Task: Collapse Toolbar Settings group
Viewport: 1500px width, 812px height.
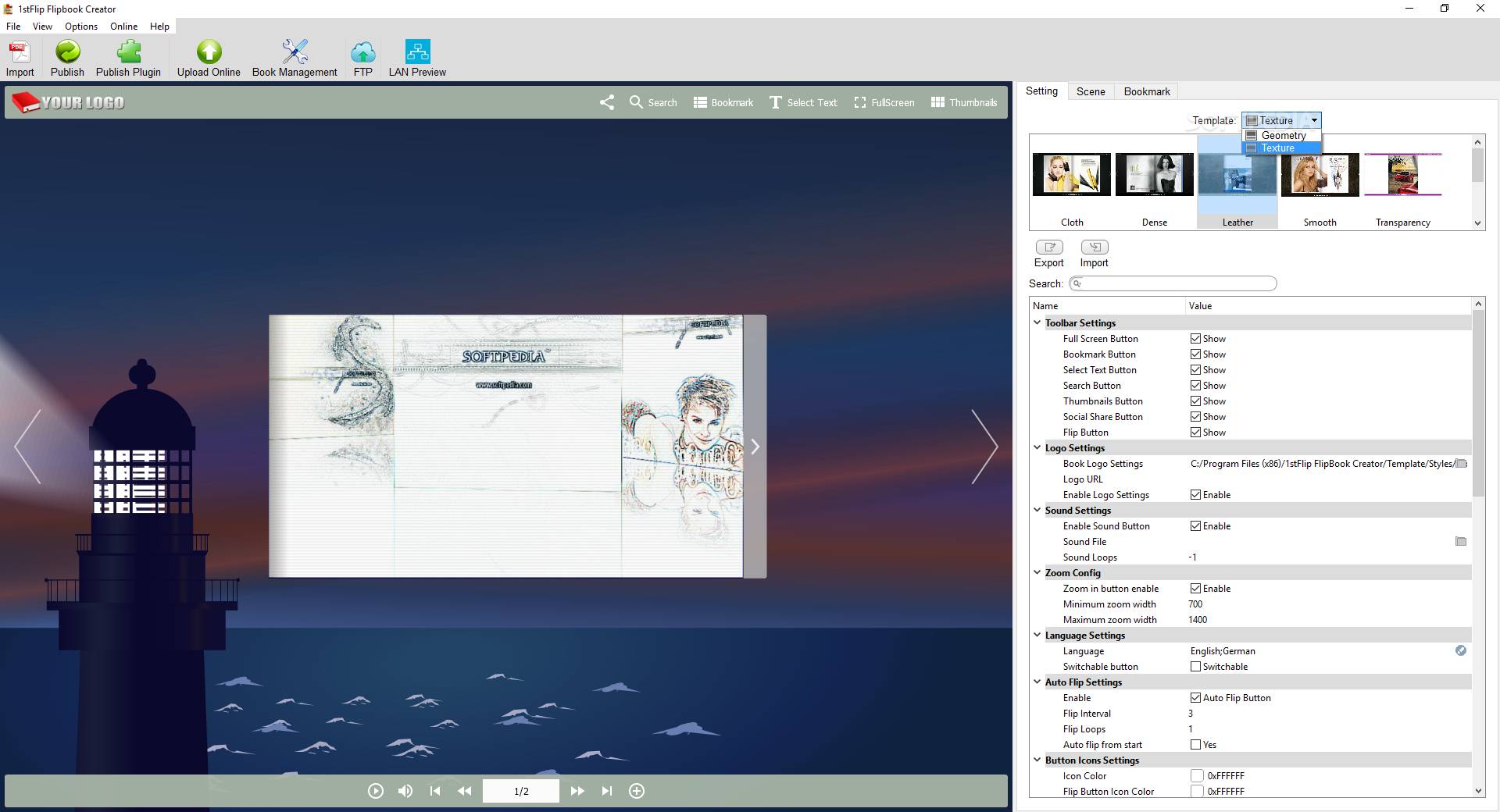Action: [x=1037, y=322]
